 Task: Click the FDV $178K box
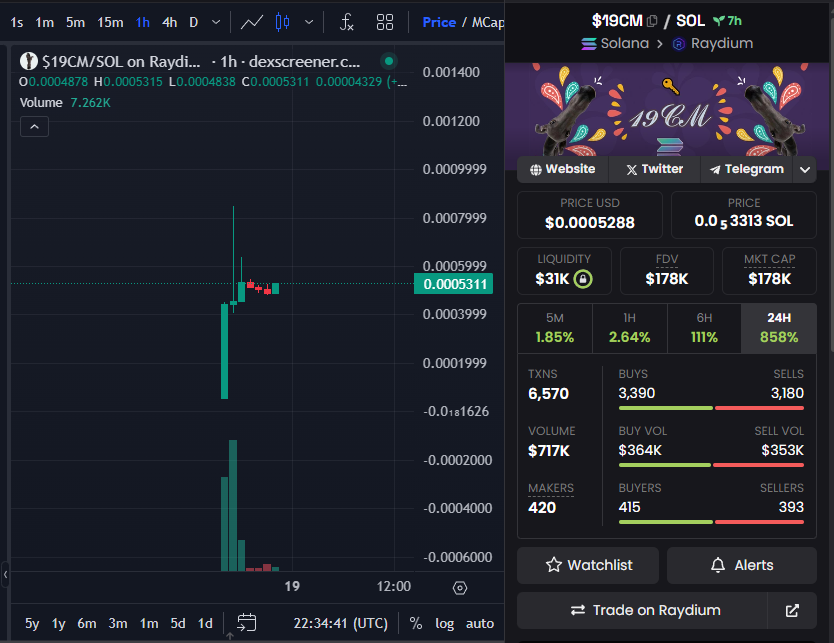667,271
